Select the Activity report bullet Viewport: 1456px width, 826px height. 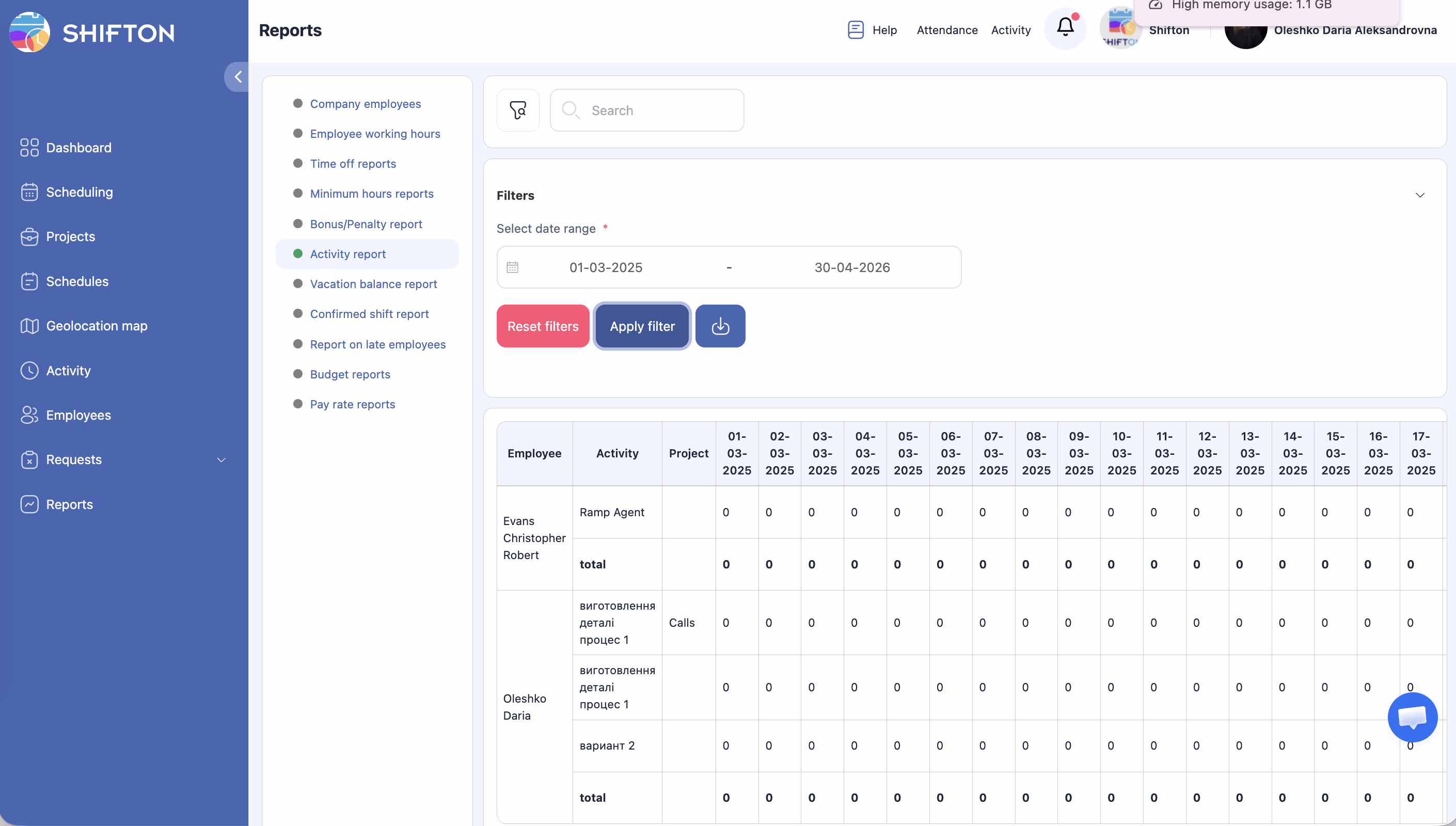(298, 253)
